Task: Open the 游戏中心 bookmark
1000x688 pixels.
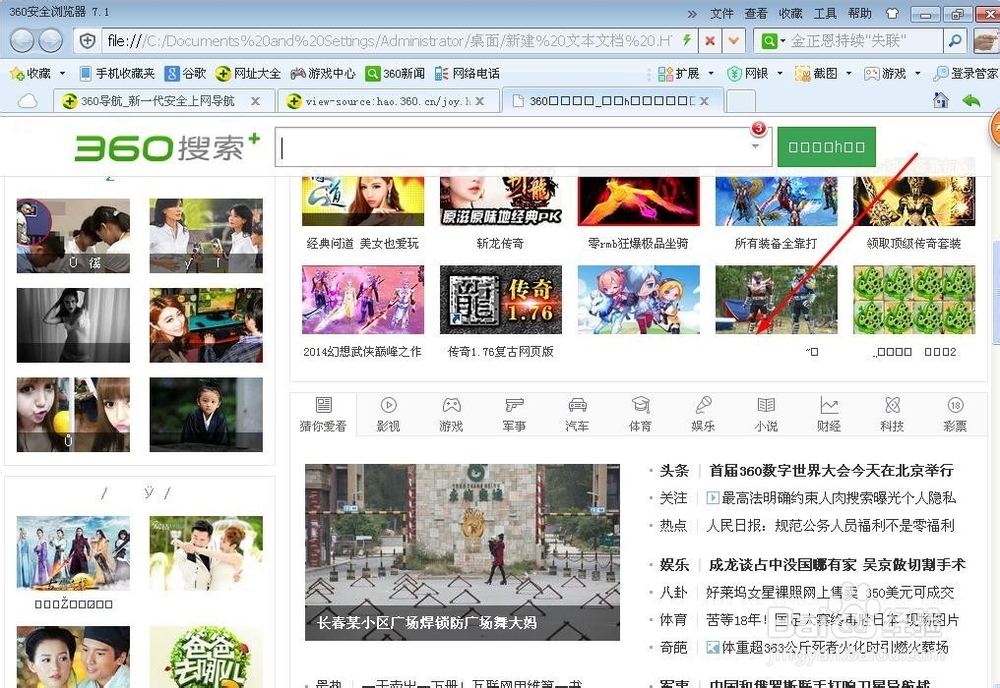Action: point(323,74)
